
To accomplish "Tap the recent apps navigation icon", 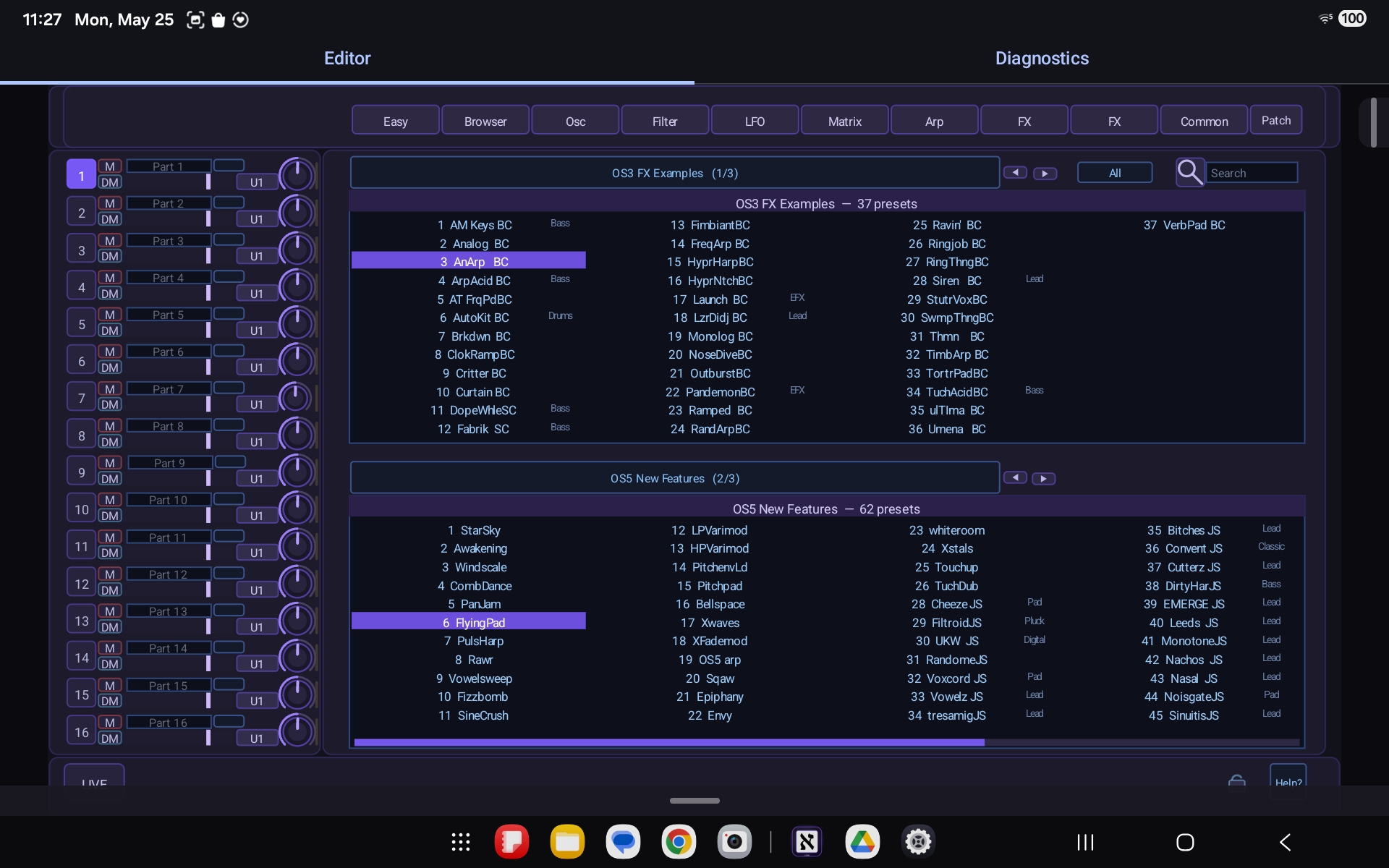I will [1085, 842].
